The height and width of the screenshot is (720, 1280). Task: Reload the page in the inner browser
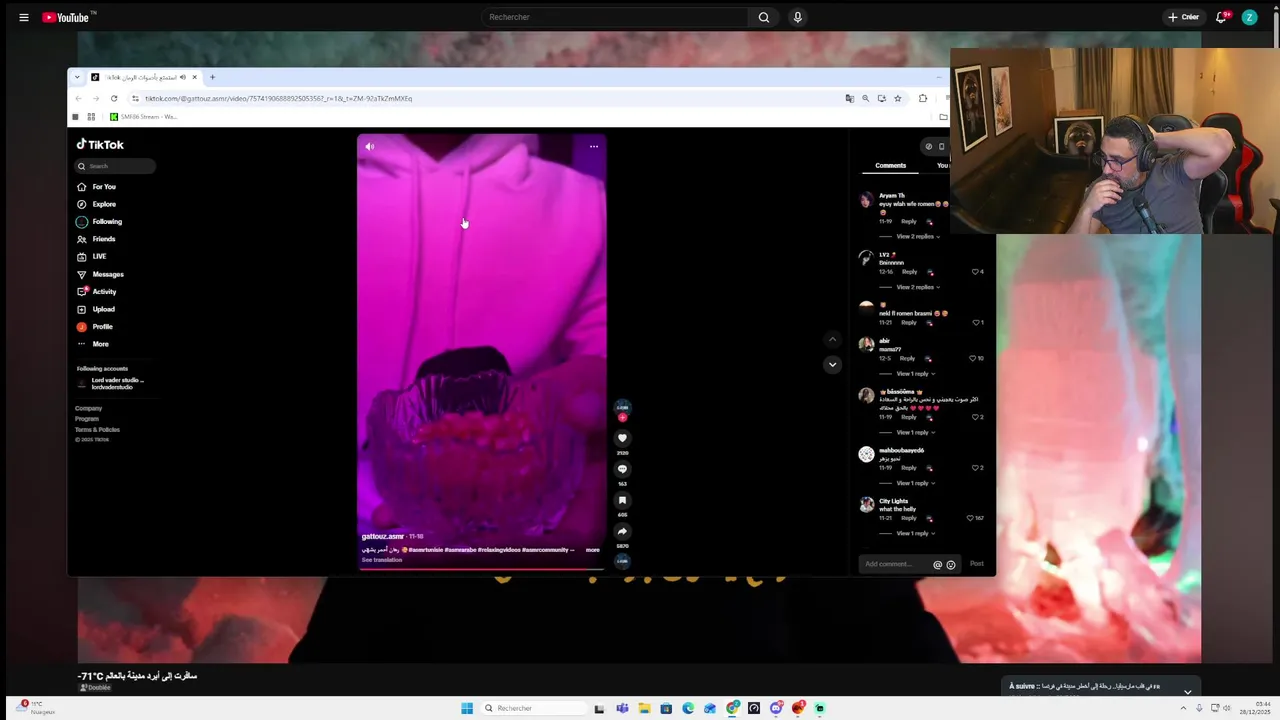[x=114, y=98]
